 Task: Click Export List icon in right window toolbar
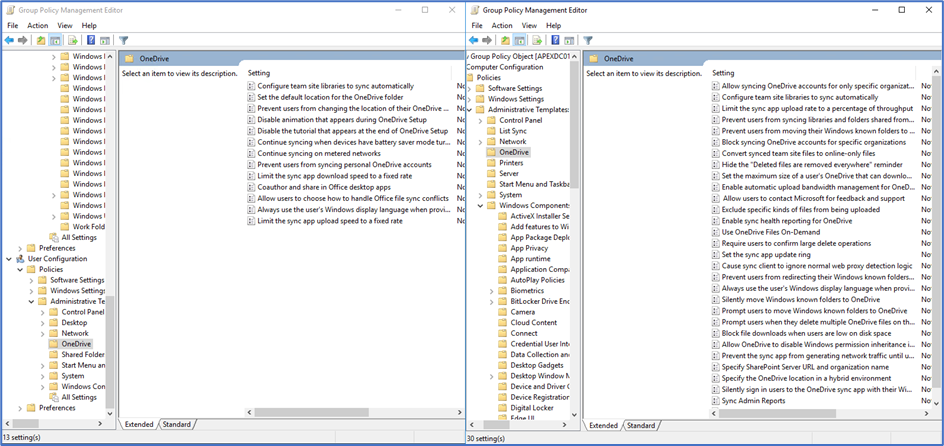538,40
